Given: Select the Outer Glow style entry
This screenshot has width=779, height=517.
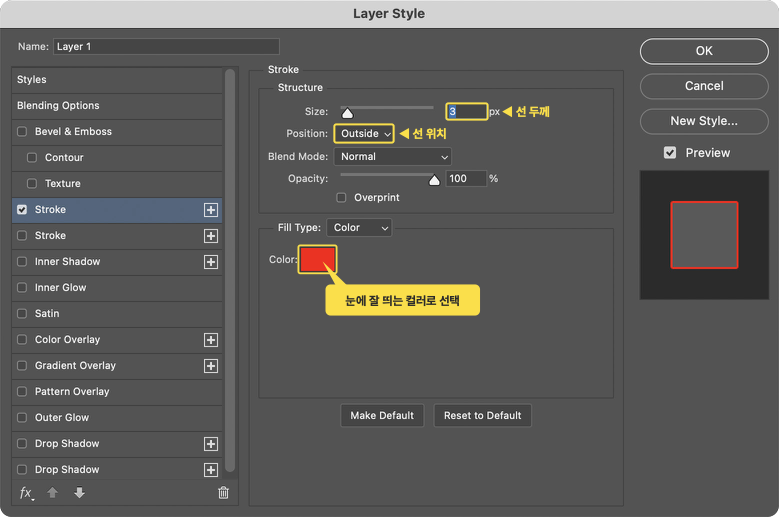Looking at the screenshot, I should [117, 418].
